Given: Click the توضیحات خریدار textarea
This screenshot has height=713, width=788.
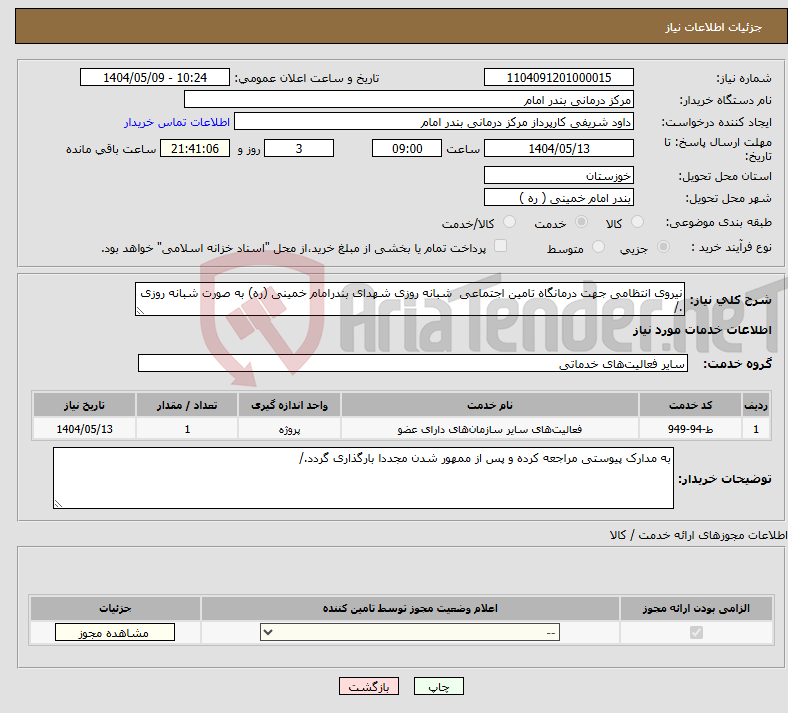Looking at the screenshot, I should [363, 478].
